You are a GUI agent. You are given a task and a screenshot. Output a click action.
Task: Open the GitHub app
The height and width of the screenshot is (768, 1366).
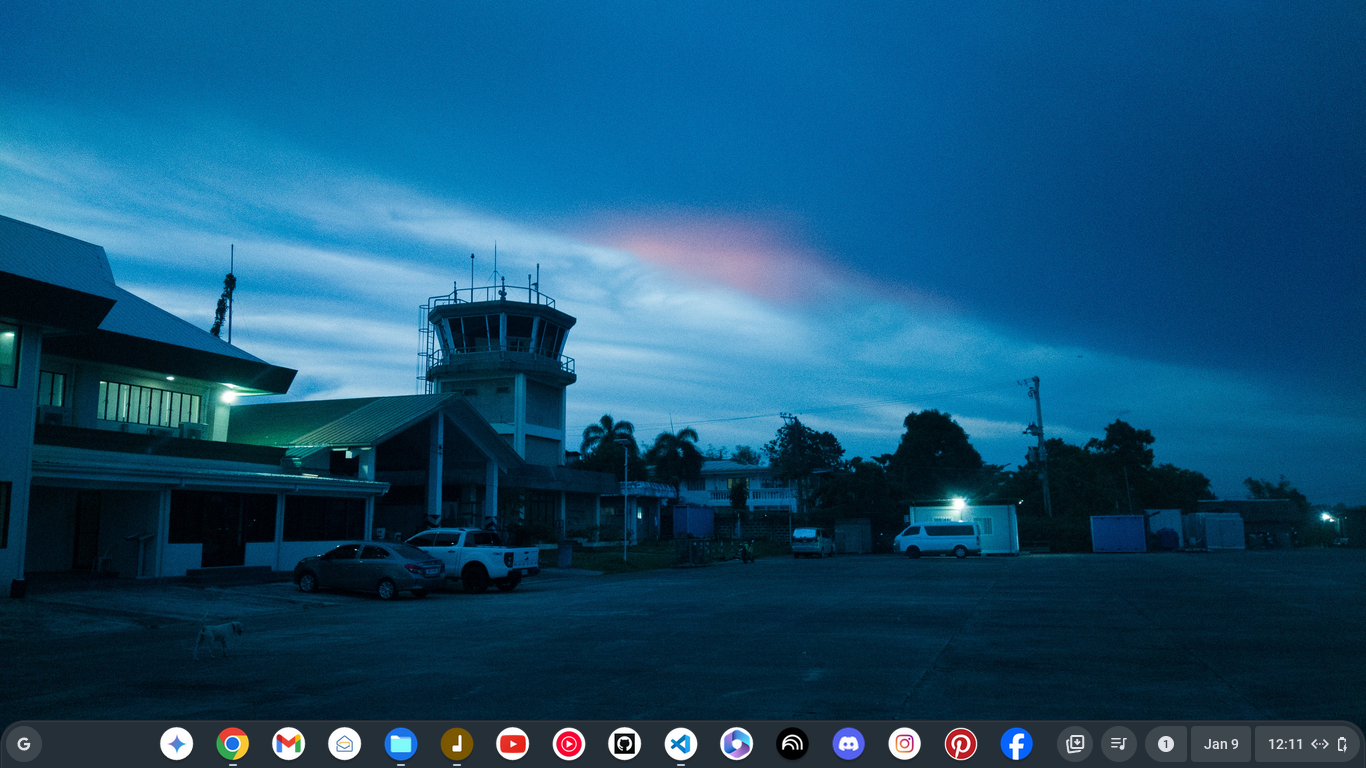click(625, 744)
